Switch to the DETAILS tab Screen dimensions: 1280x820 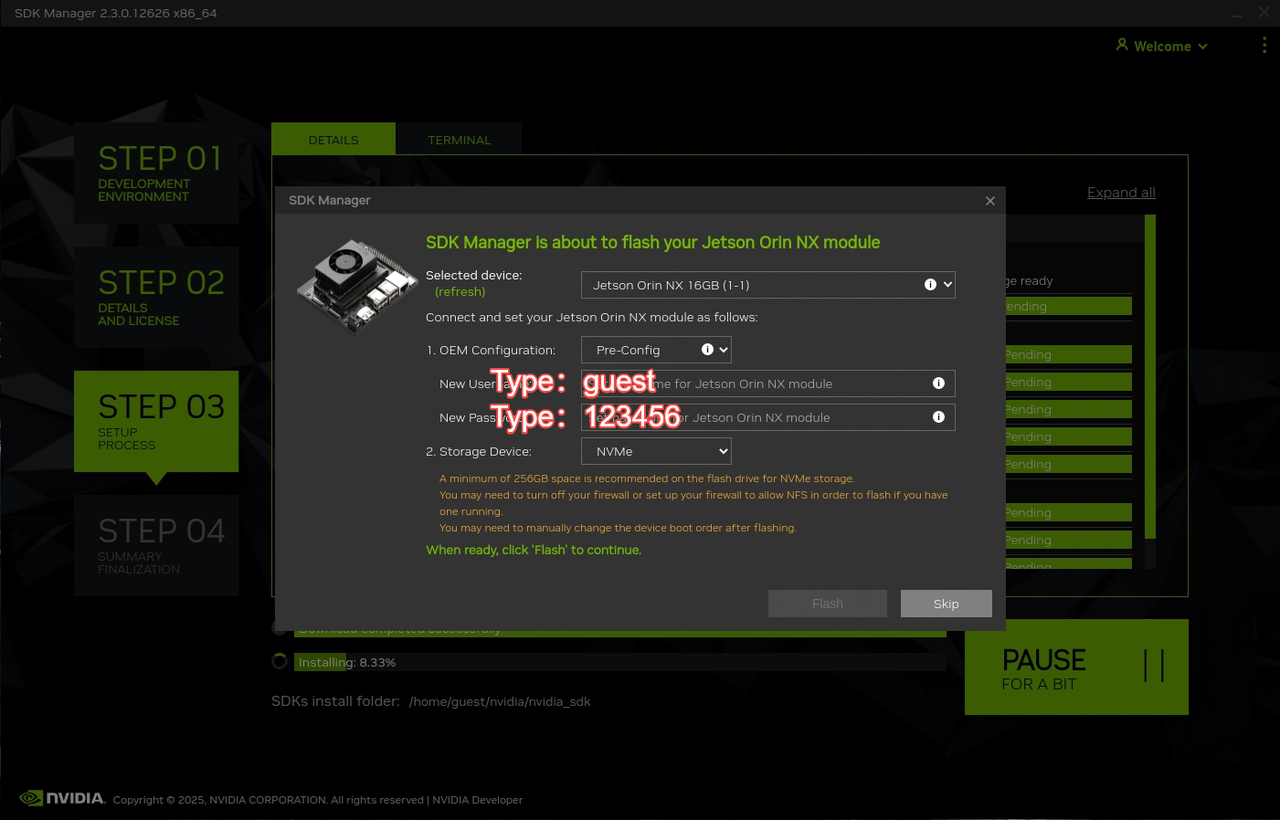coord(333,139)
